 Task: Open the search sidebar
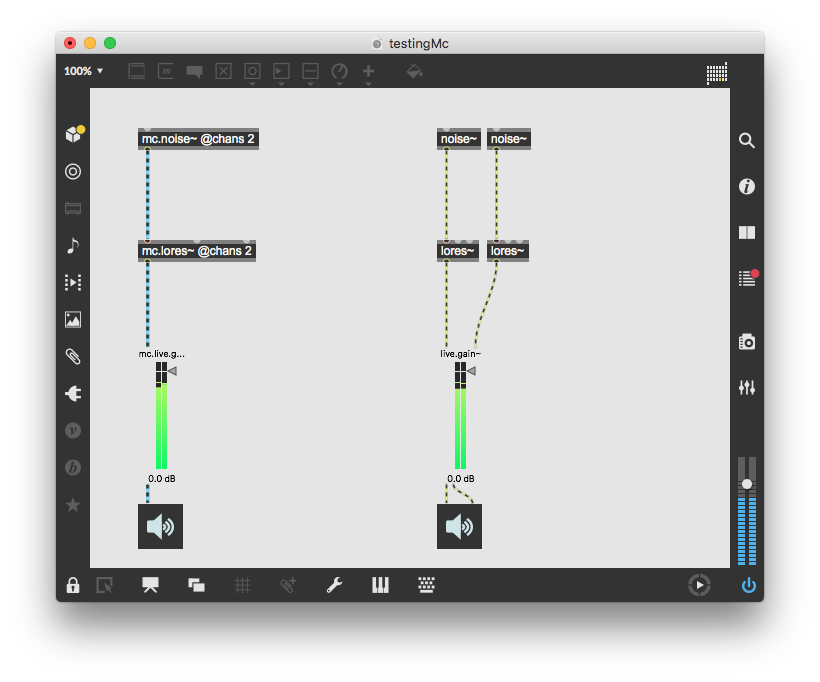coord(747,141)
